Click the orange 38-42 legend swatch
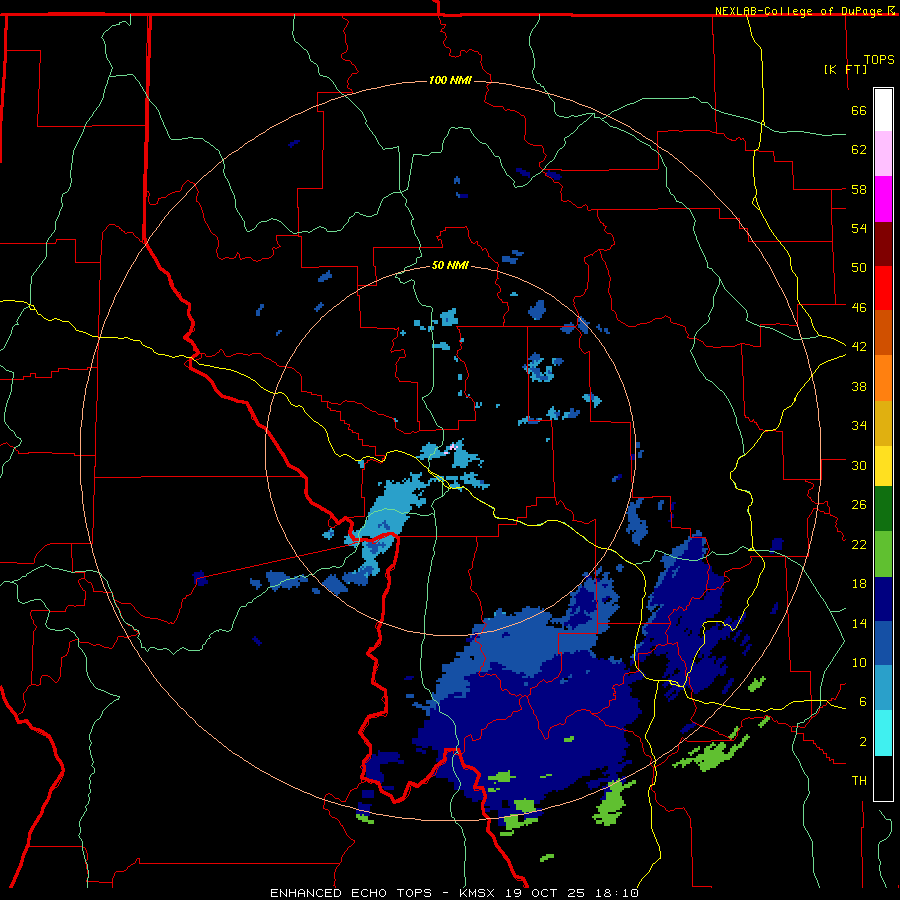This screenshot has width=900, height=900. (883, 378)
